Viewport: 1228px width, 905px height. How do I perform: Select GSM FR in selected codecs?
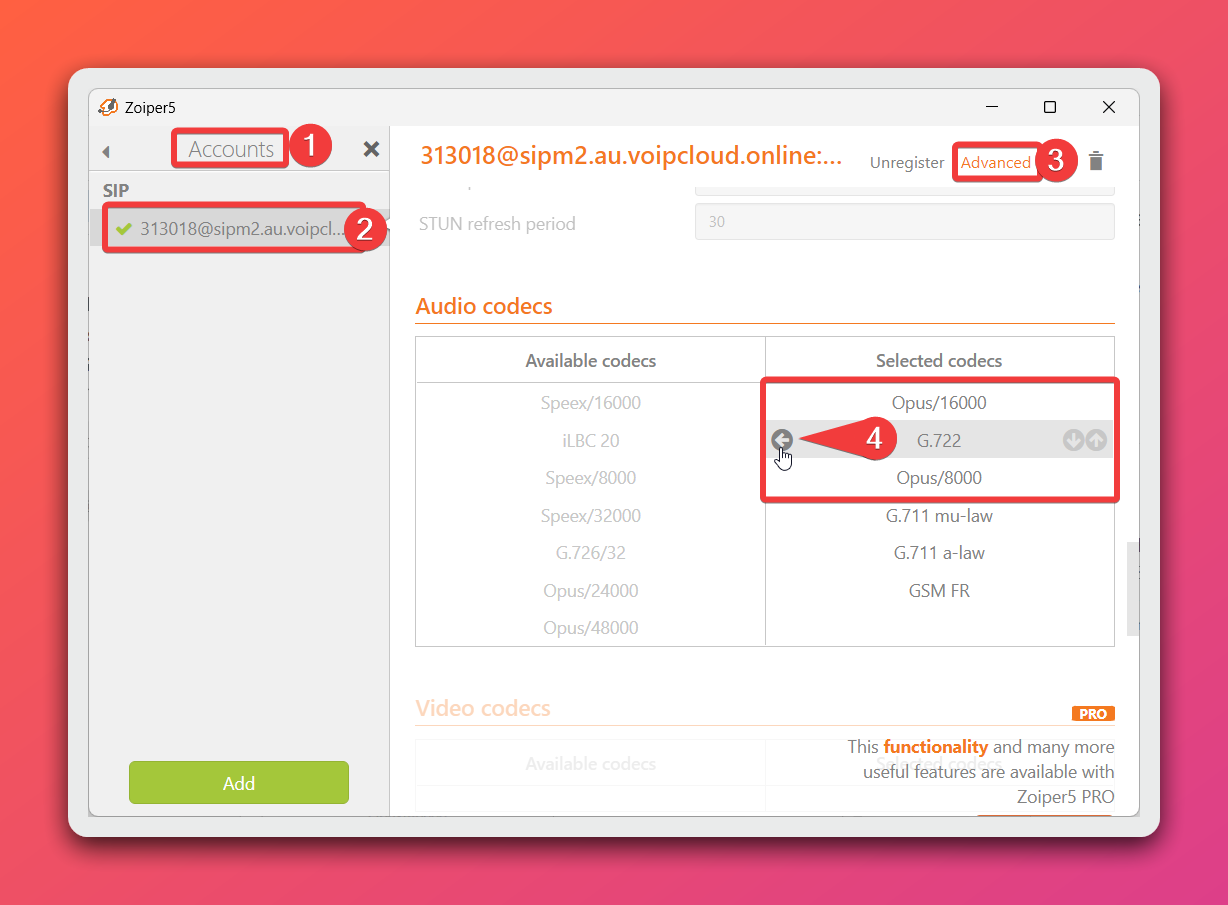point(939,591)
